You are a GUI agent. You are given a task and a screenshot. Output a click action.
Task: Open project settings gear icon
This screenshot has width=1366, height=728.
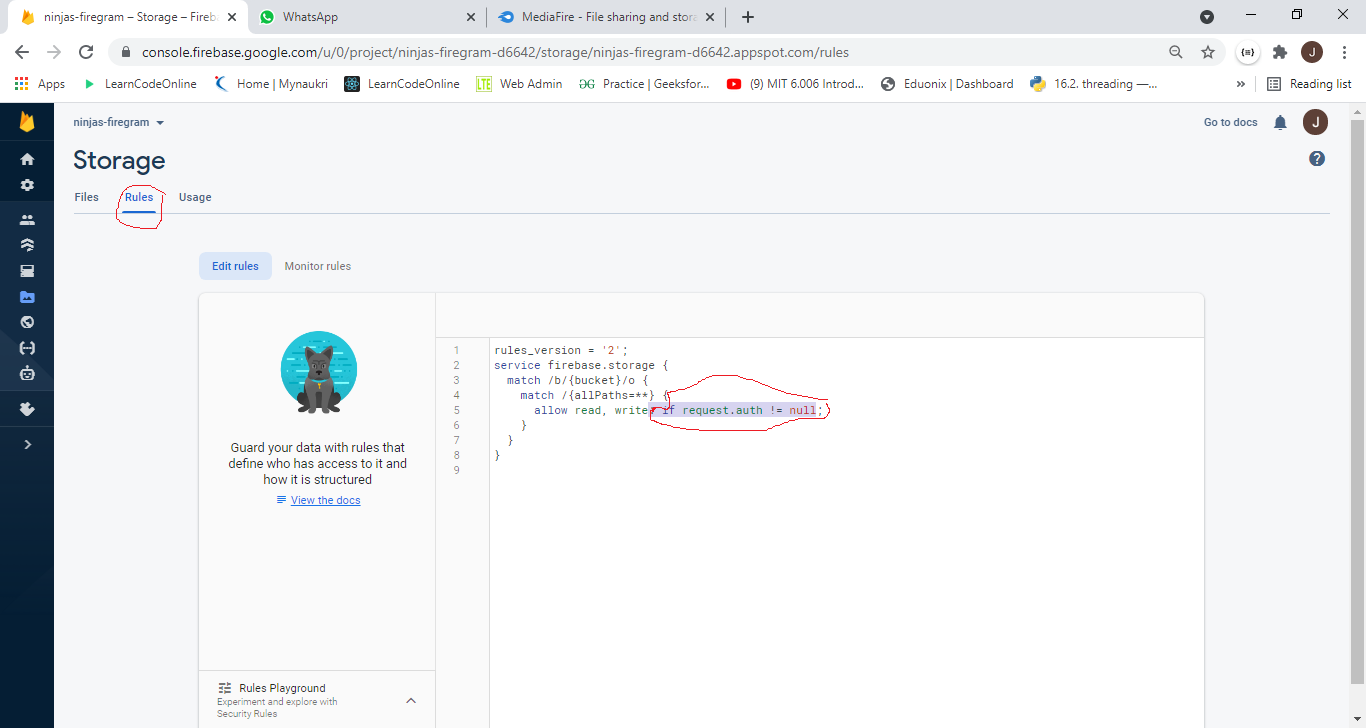click(x=27, y=185)
